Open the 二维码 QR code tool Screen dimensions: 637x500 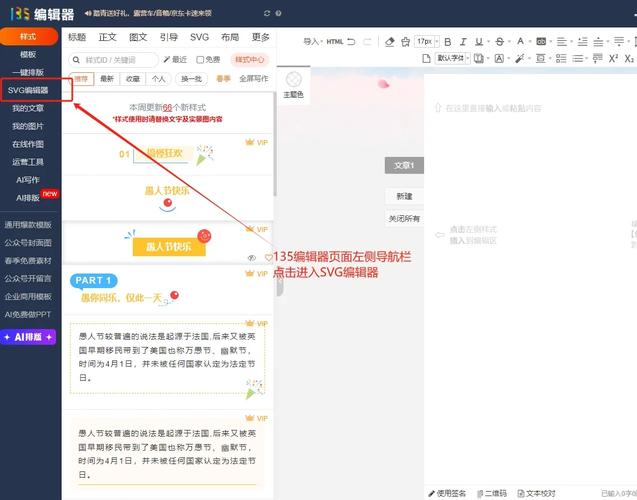(x=490, y=493)
